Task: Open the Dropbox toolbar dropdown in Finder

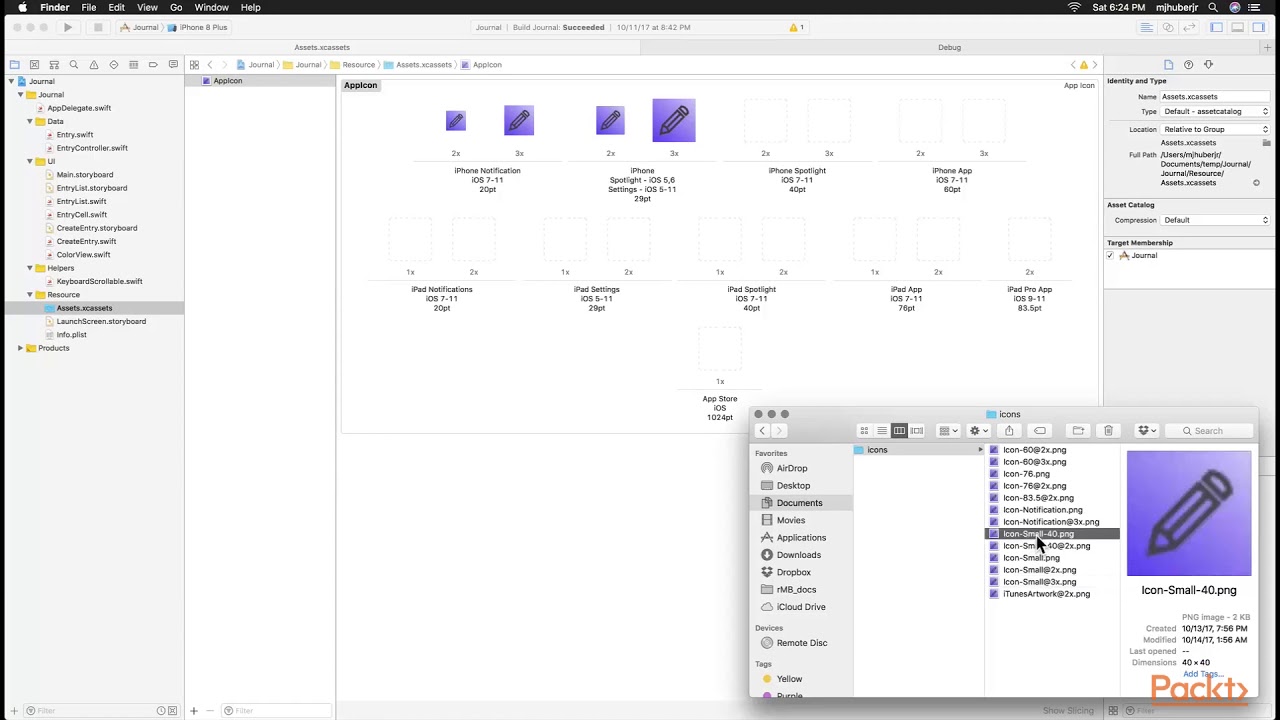Action: [x=1147, y=431]
